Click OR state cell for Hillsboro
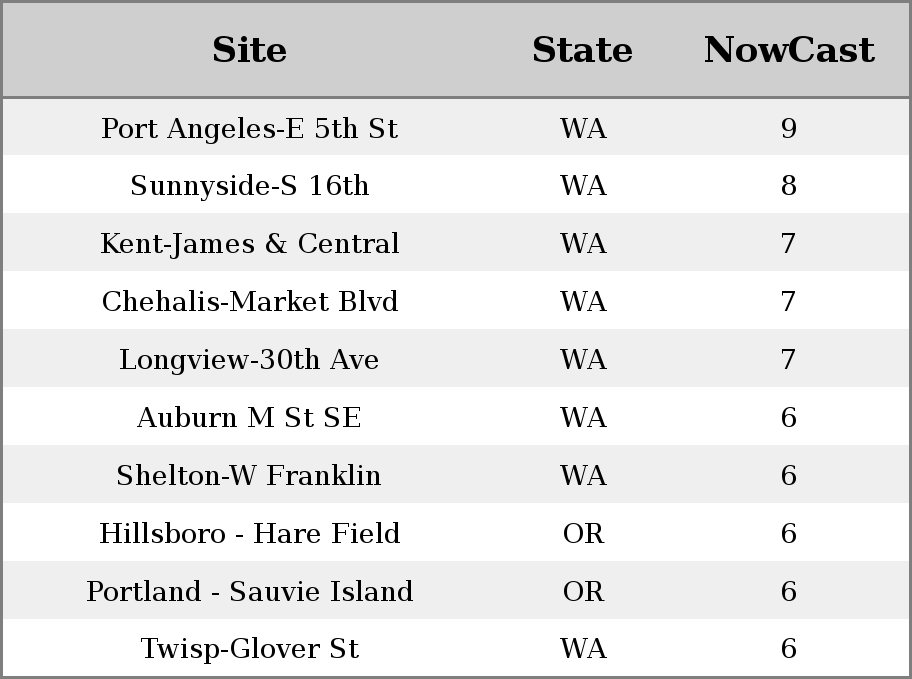Viewport: 912px width, 679px height. coord(583,533)
